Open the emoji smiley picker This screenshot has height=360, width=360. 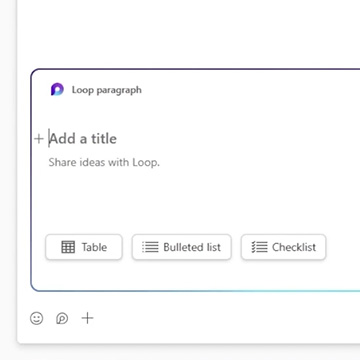pos(37,318)
